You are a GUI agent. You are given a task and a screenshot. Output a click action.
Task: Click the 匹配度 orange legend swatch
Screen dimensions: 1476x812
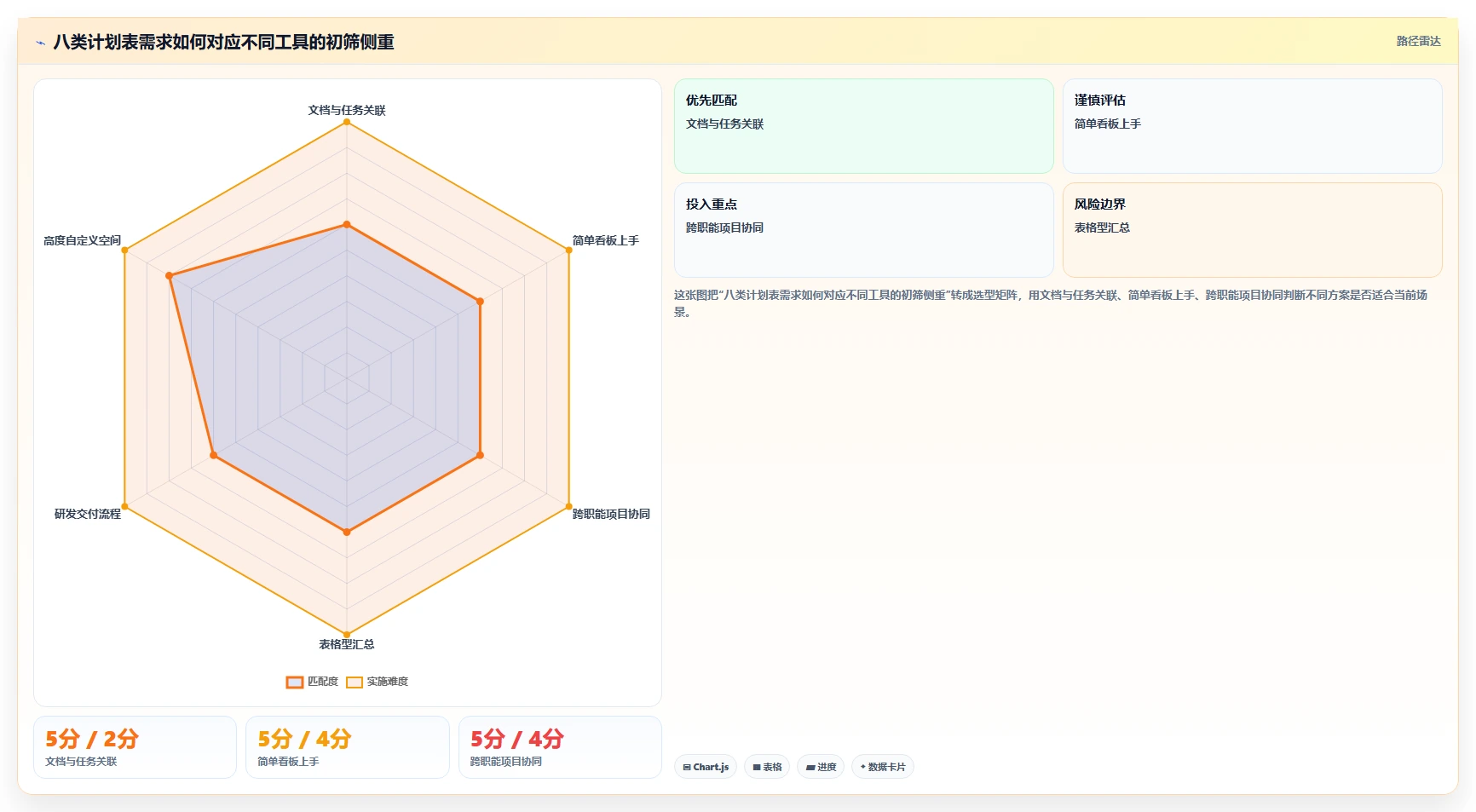coord(295,682)
